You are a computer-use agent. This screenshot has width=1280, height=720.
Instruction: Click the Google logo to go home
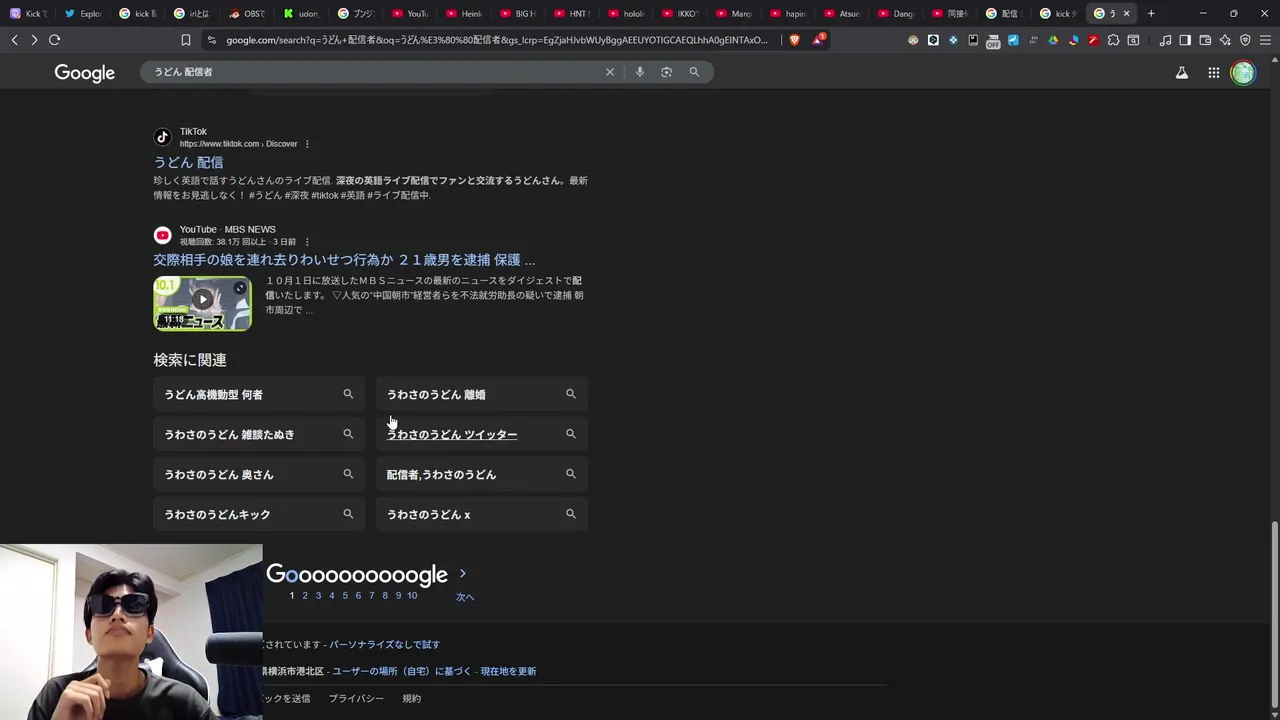(x=85, y=73)
